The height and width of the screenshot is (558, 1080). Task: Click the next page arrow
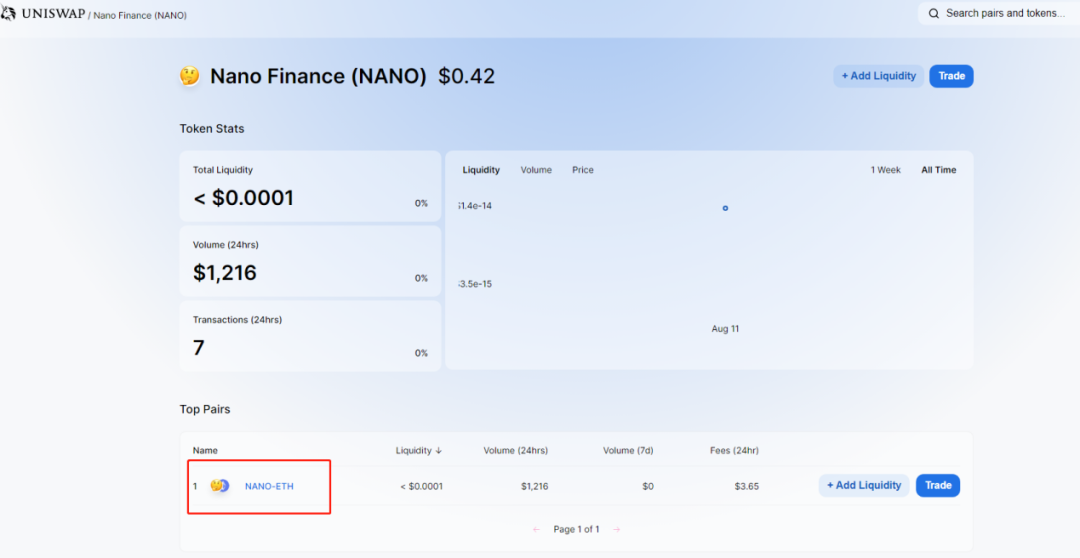pos(616,529)
